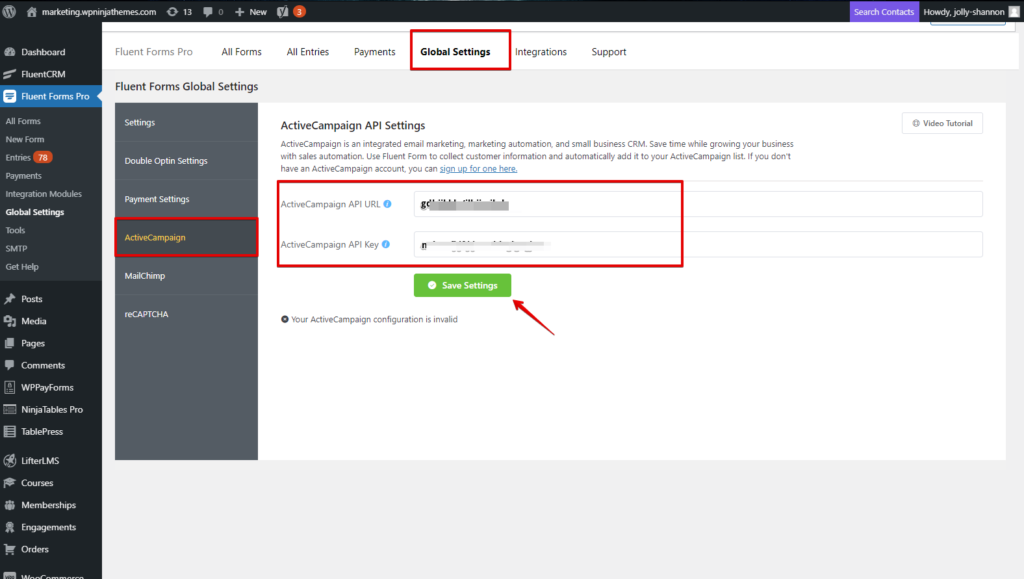The image size is (1024, 579).
Task: Click the Memberships icon
Action: [x=10, y=505]
